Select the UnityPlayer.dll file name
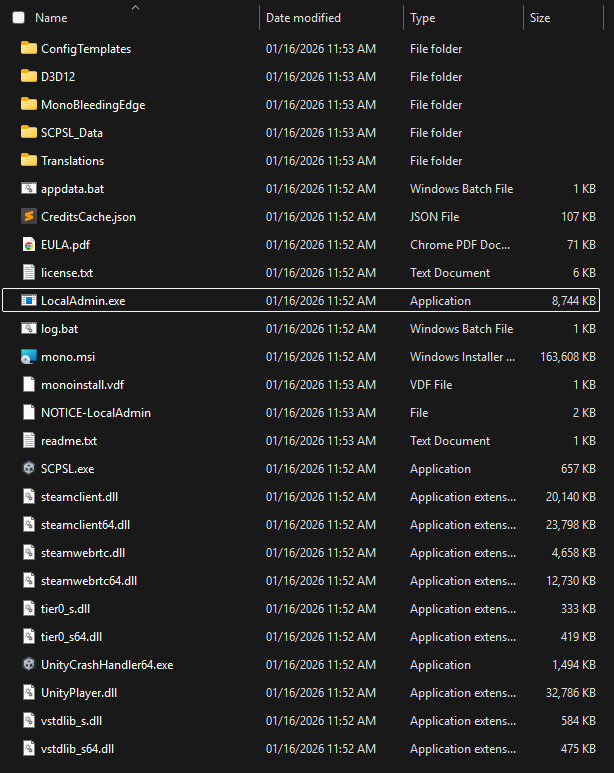 pyautogui.click(x=79, y=693)
